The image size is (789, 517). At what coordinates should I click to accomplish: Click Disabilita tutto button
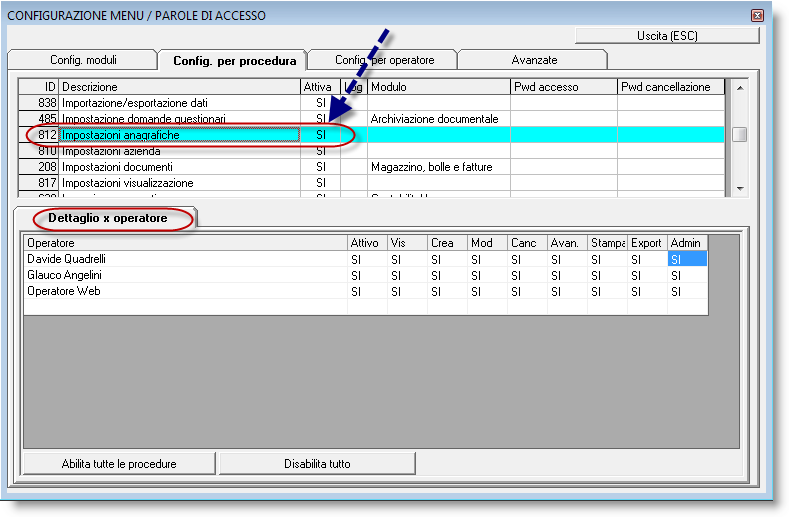[317, 464]
